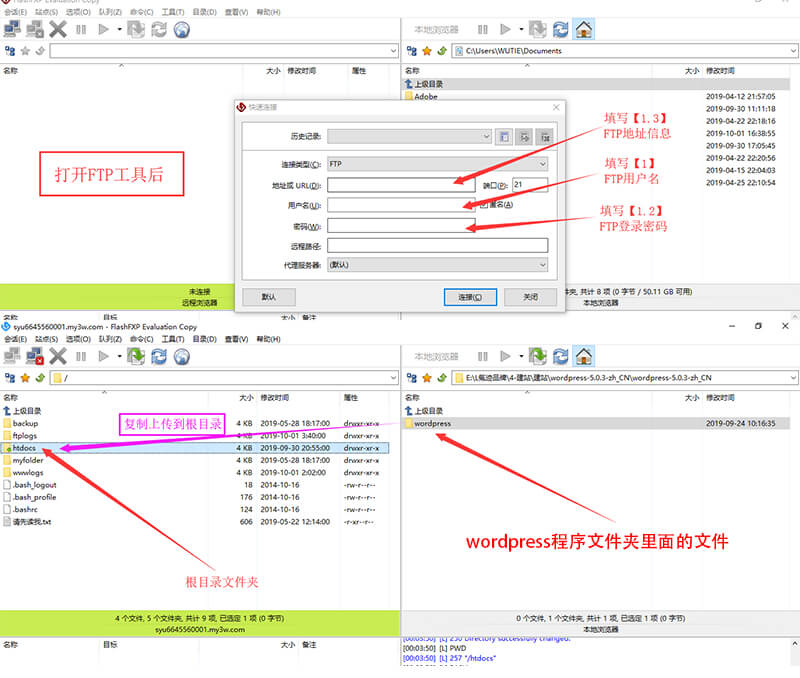The width and height of the screenshot is (800, 678).
Task: Click the home icon in top local browser toolbar
Action: [584, 29]
